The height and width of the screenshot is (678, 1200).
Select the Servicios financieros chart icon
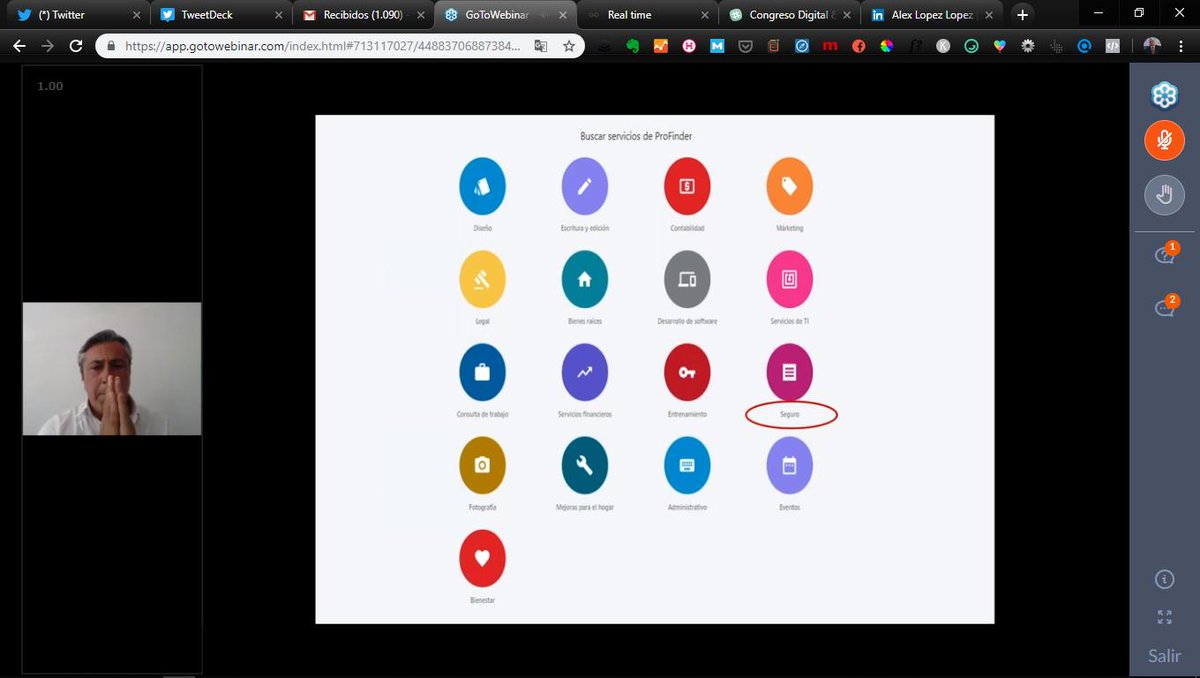[x=585, y=372]
